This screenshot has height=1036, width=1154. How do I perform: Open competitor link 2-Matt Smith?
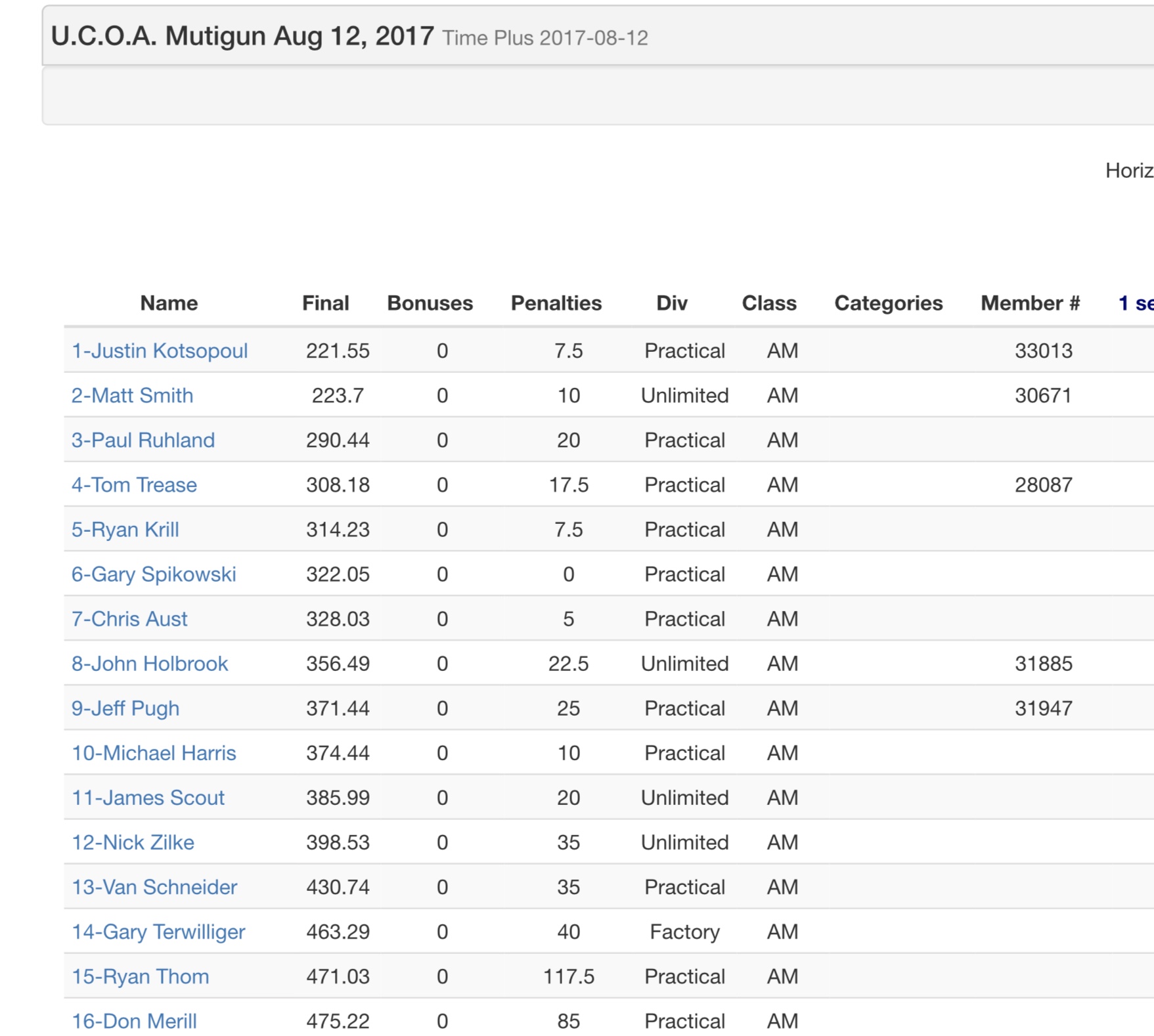pos(132,395)
